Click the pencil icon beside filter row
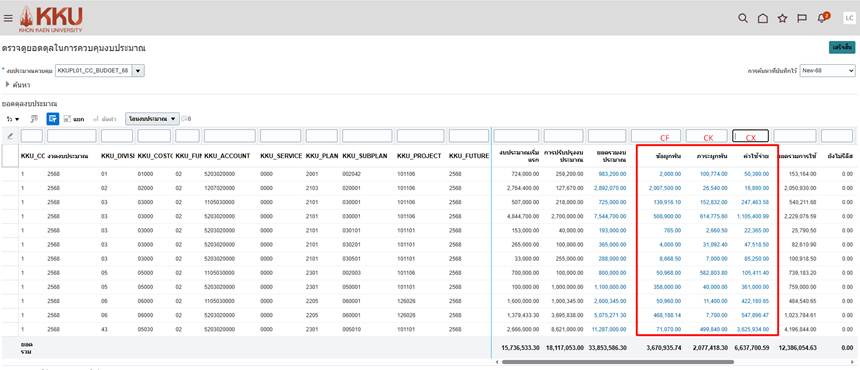This screenshot has width=860, height=370. 10,136
